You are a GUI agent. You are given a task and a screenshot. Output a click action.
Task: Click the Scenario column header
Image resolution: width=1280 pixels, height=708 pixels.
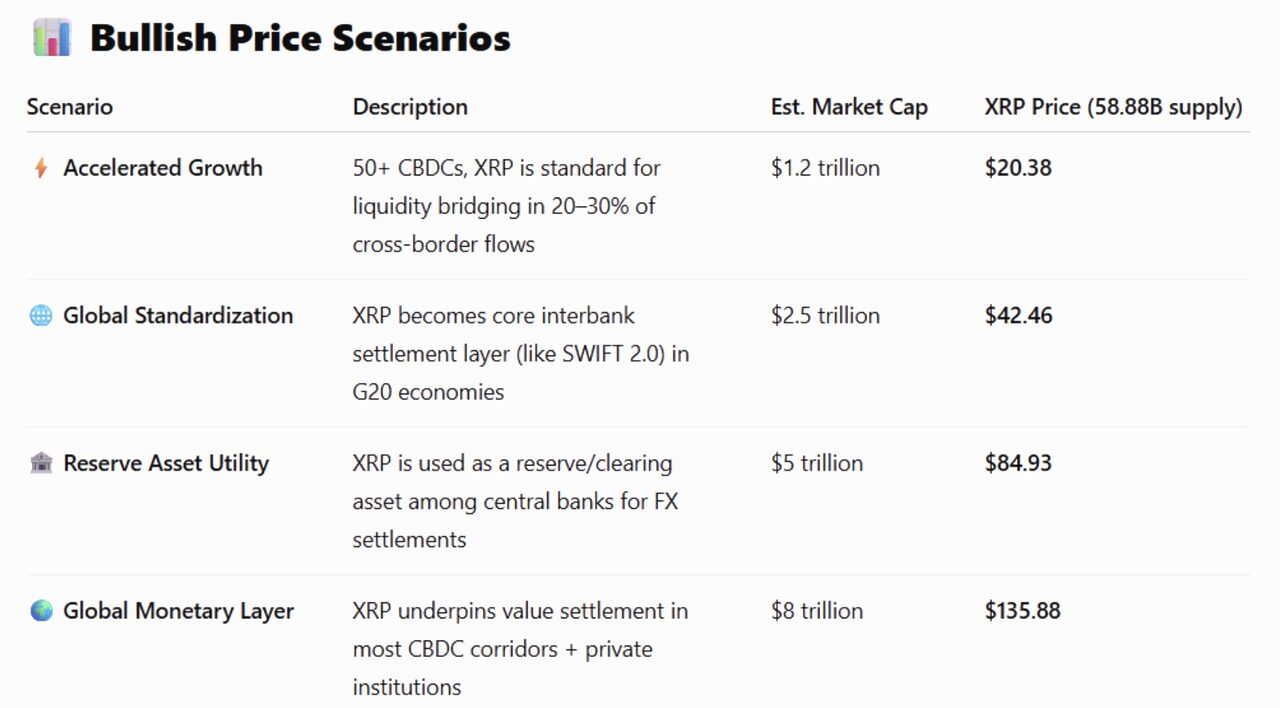click(69, 107)
